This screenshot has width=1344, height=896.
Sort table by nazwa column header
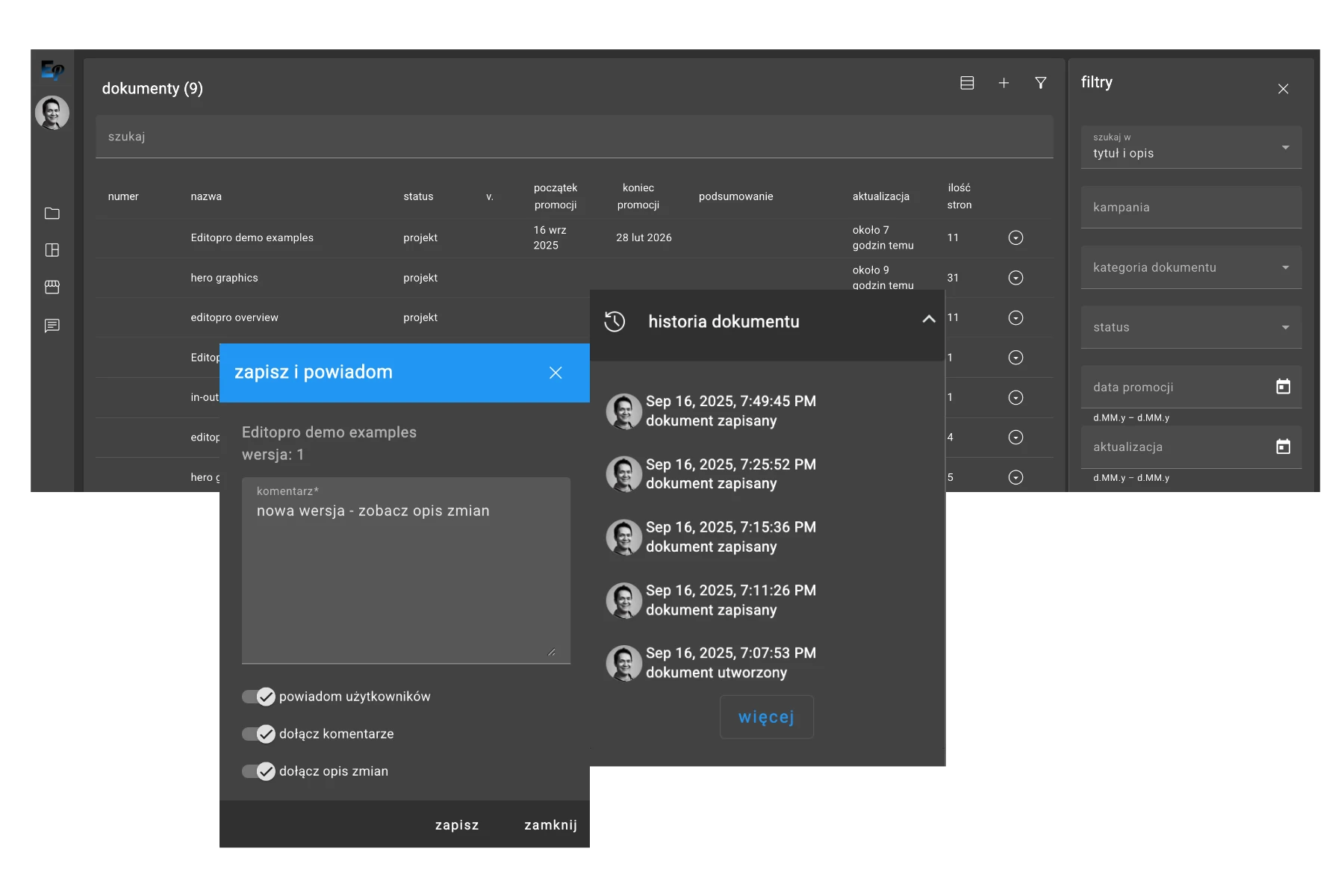pyautogui.click(x=206, y=196)
